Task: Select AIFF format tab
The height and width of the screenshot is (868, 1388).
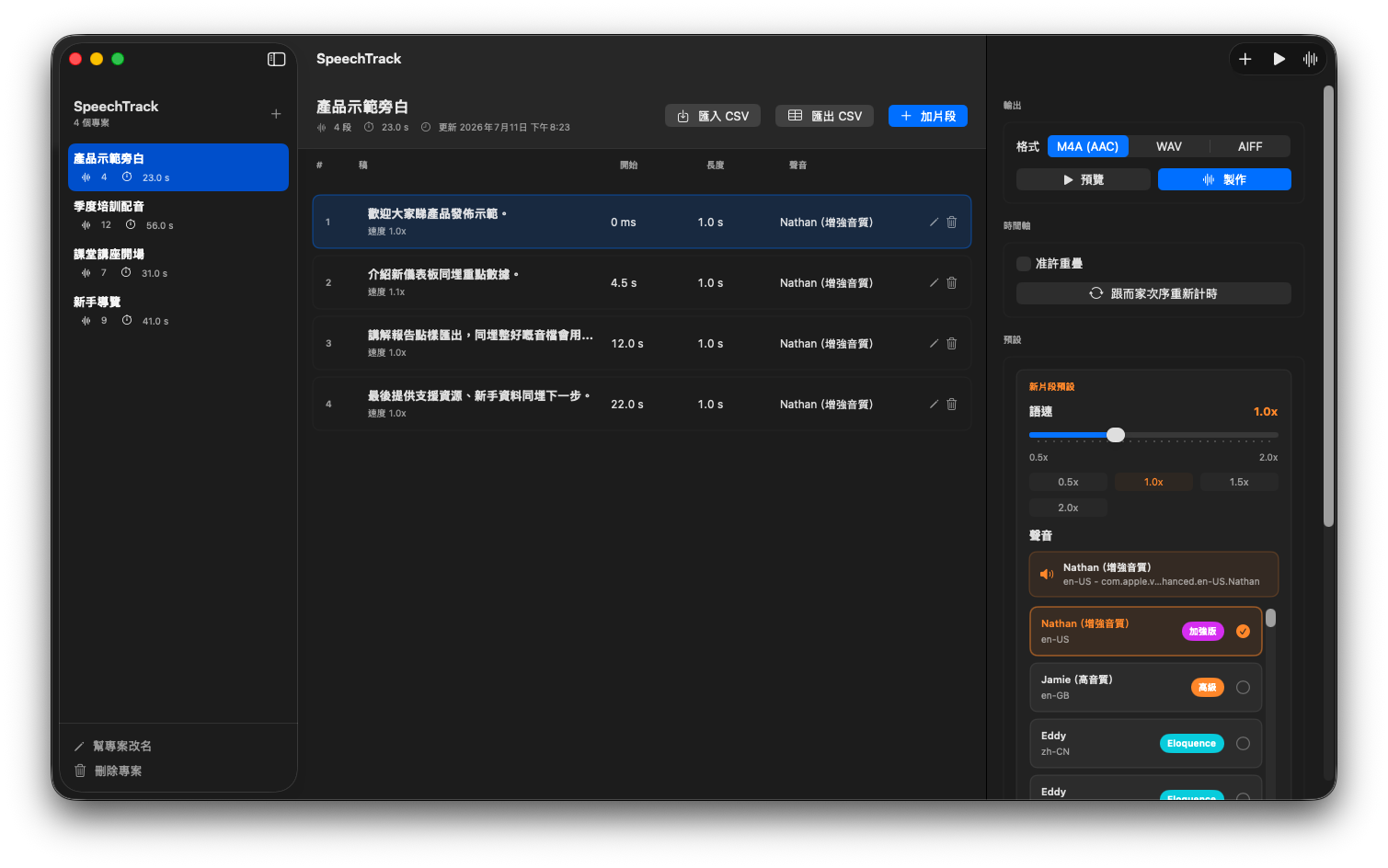Action: pyautogui.click(x=1250, y=146)
